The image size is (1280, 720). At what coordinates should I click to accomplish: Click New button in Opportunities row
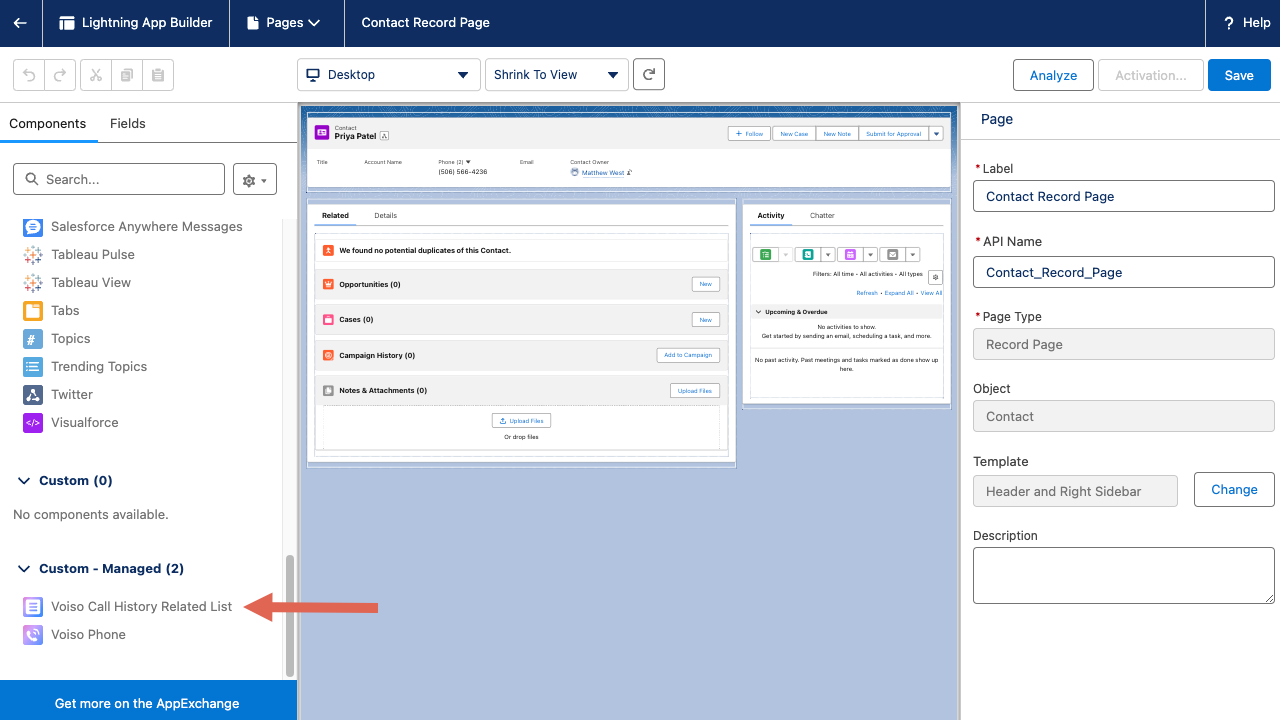pyautogui.click(x=705, y=284)
